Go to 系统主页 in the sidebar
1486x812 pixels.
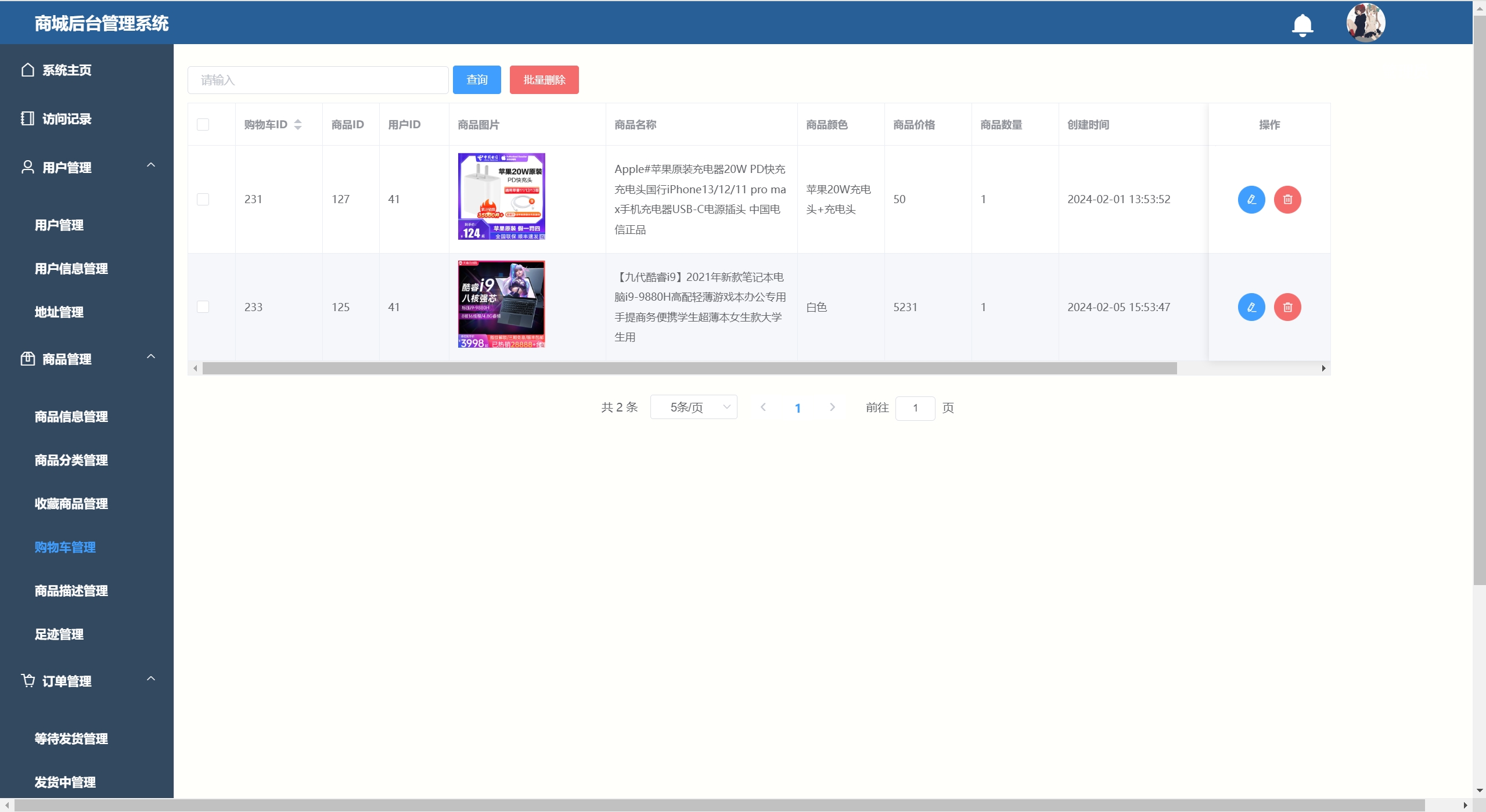click(66, 70)
